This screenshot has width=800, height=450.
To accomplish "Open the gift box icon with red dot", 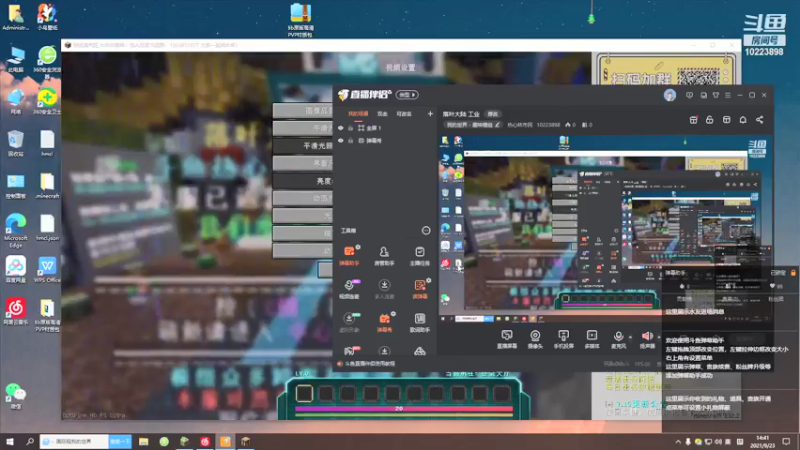I will click(693, 120).
